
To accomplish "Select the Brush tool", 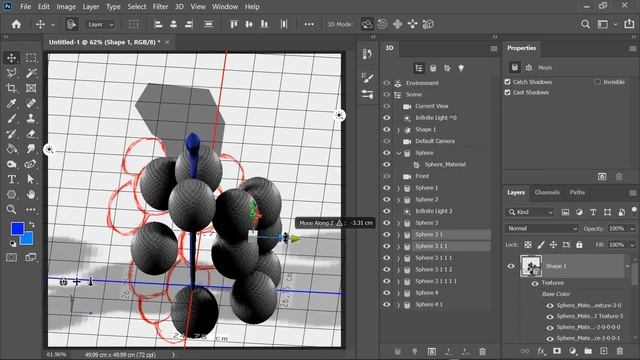I will pos(11,118).
